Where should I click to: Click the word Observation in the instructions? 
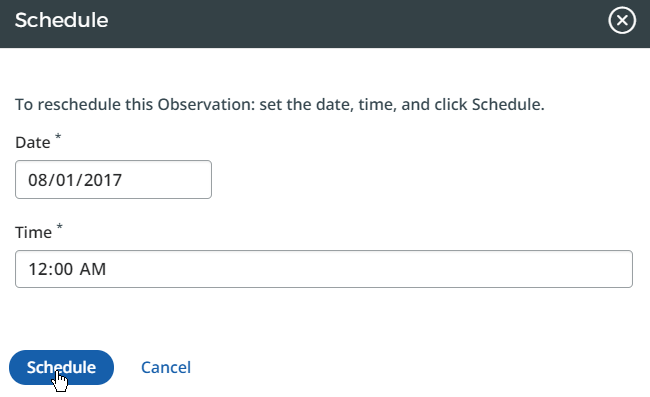click(x=206, y=104)
